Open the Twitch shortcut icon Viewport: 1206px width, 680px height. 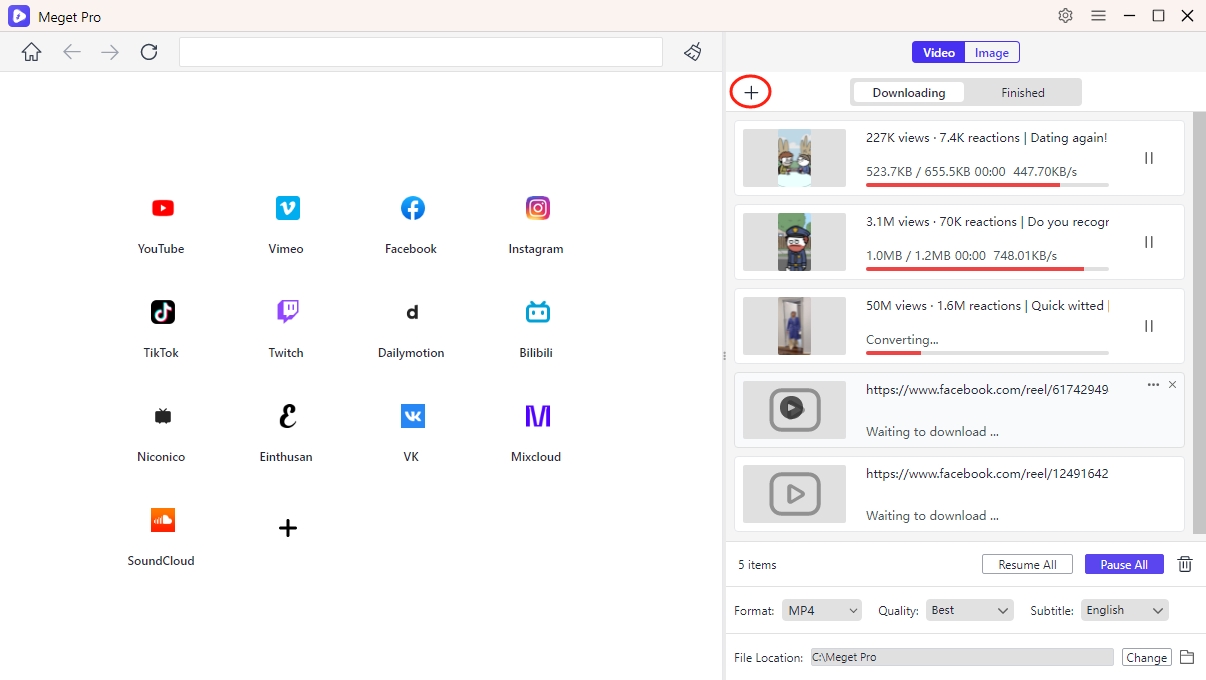pos(288,312)
